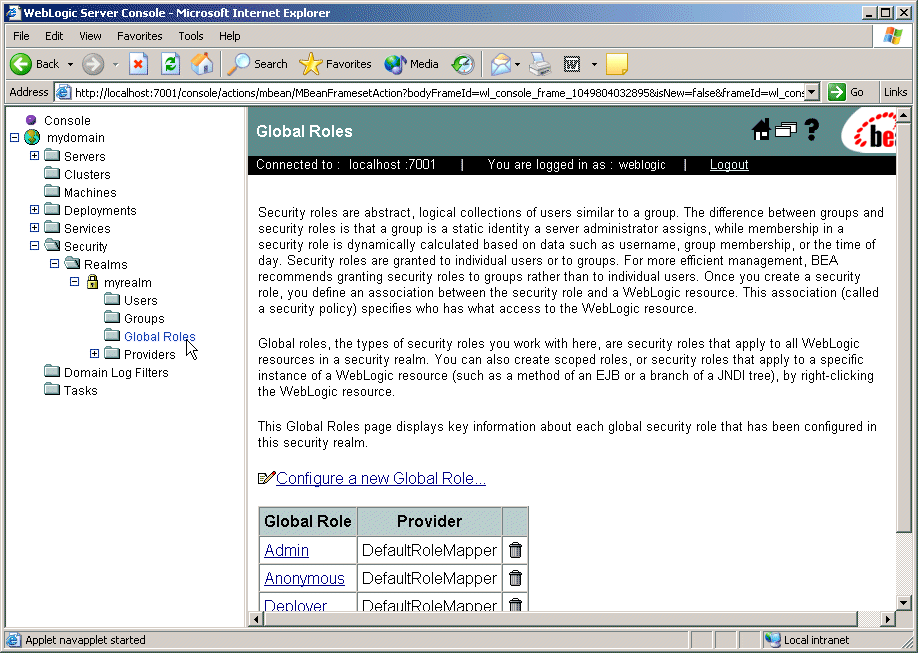Open the View menu
This screenshot has height=653, width=918.
point(90,36)
